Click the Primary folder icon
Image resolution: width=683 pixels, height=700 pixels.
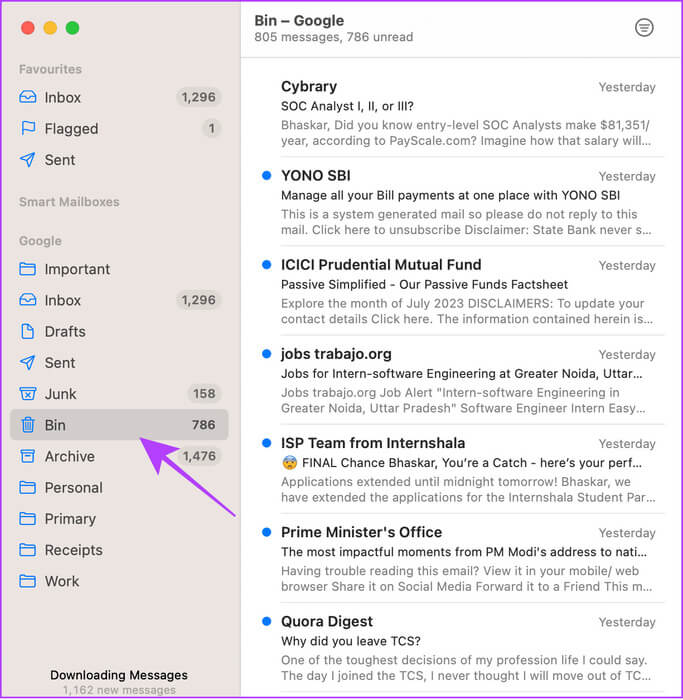tap(28, 518)
